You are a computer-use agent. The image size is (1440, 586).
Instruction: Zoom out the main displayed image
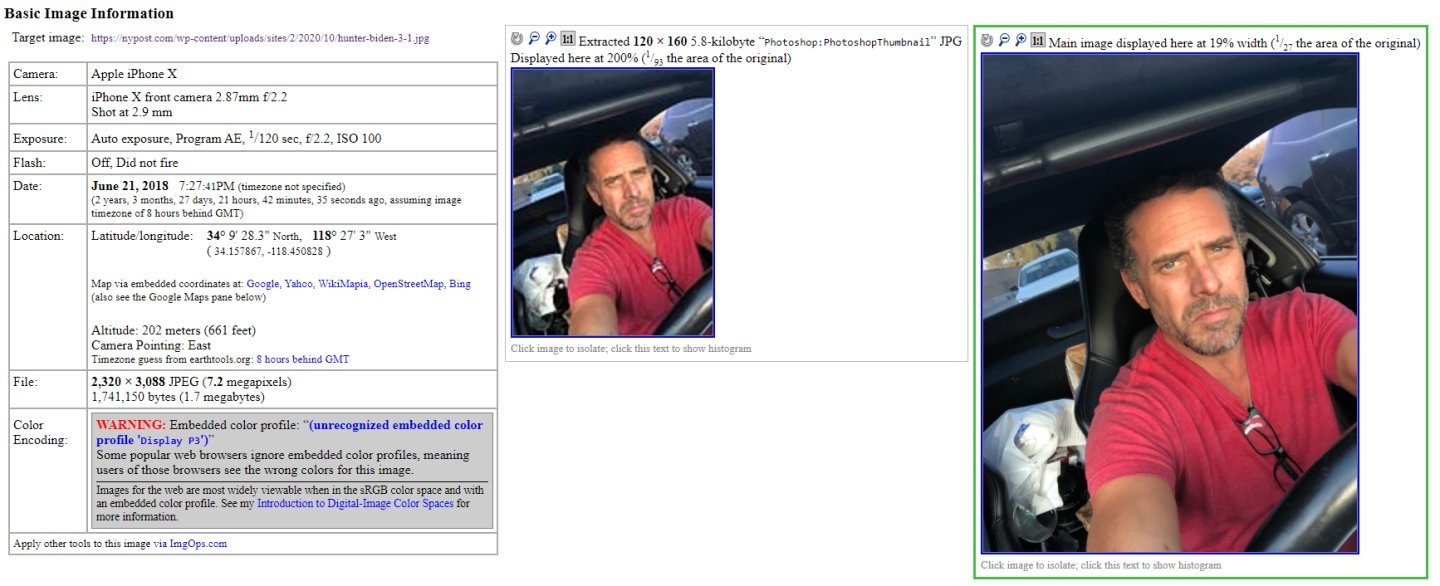tap(1004, 40)
